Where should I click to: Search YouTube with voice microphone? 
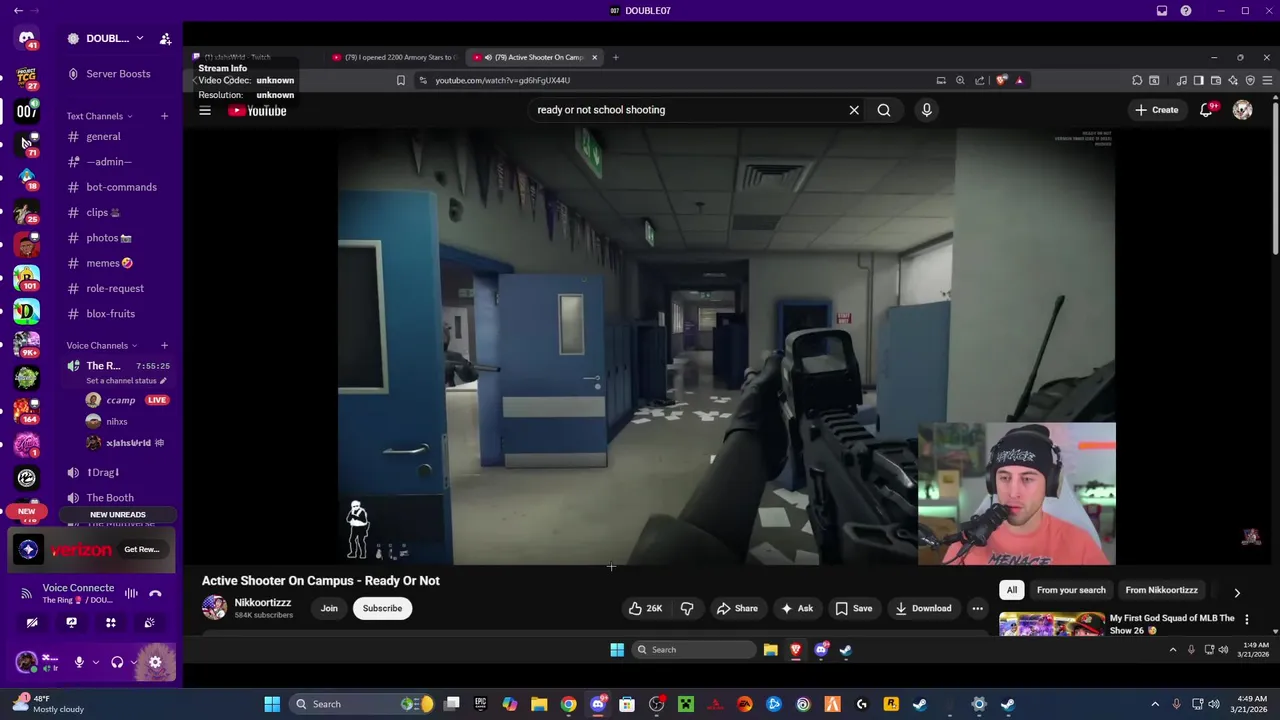927,110
